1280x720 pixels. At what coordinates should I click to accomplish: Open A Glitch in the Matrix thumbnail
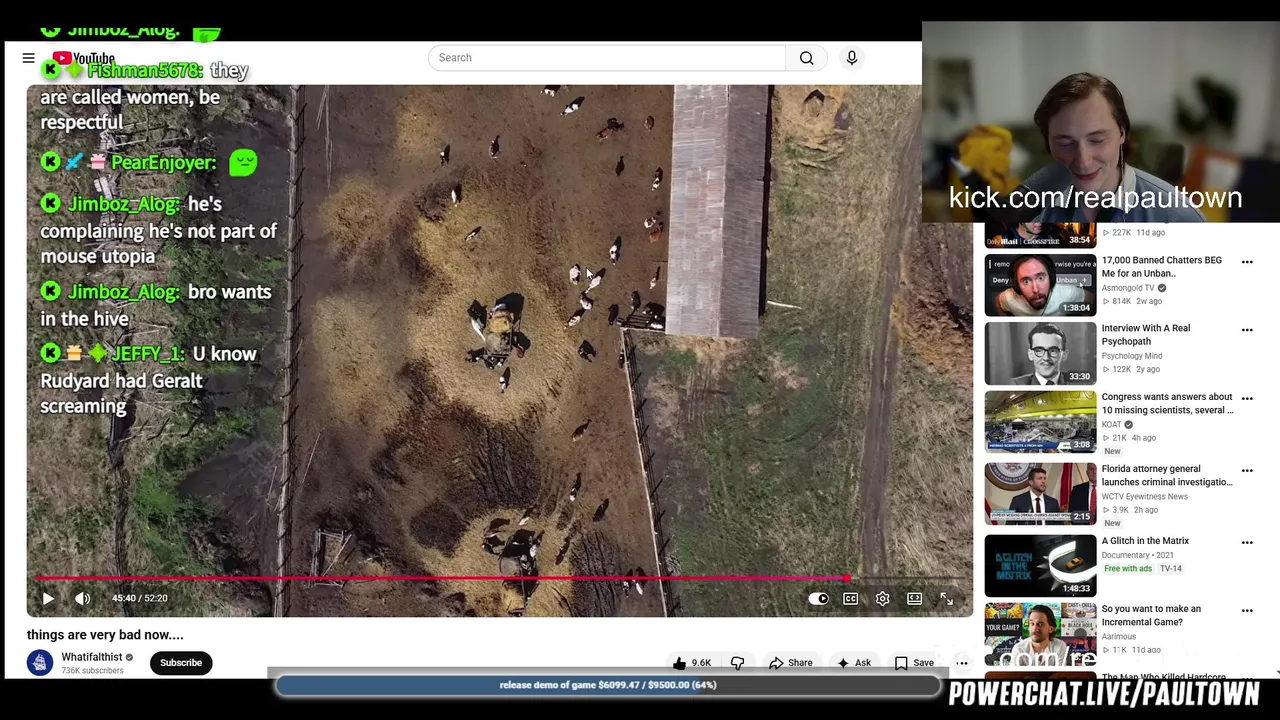pos(1040,565)
